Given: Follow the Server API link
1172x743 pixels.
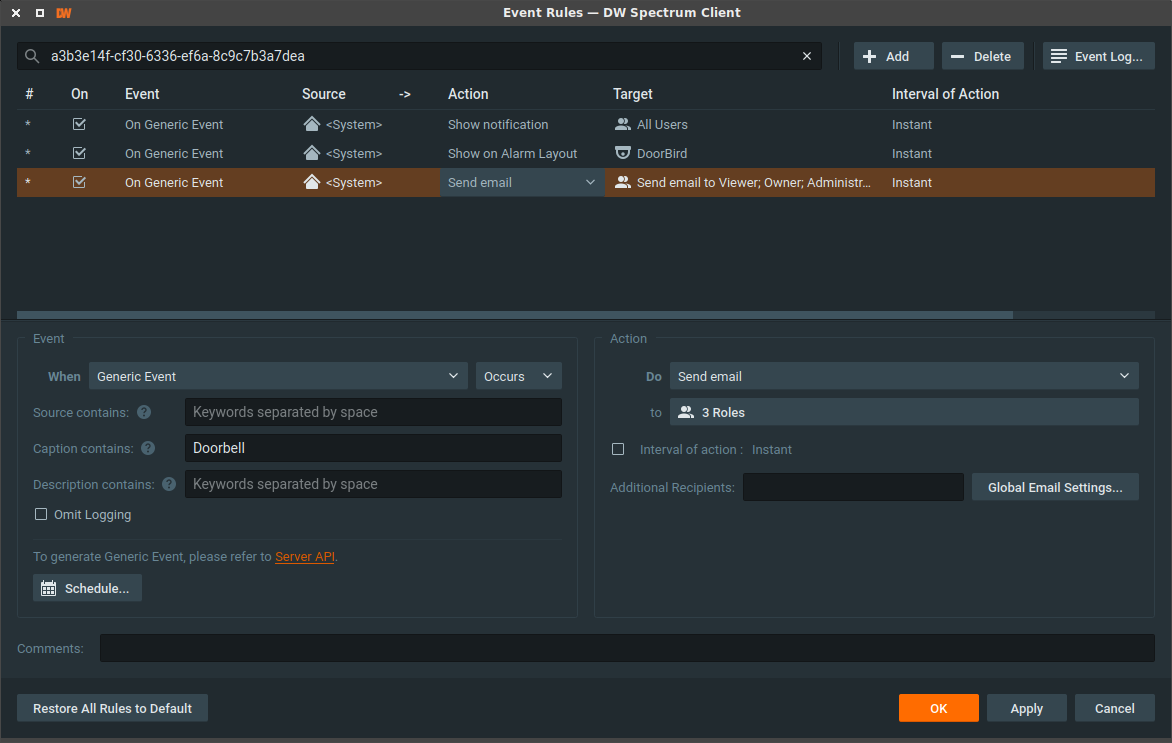Looking at the screenshot, I should (x=305, y=557).
